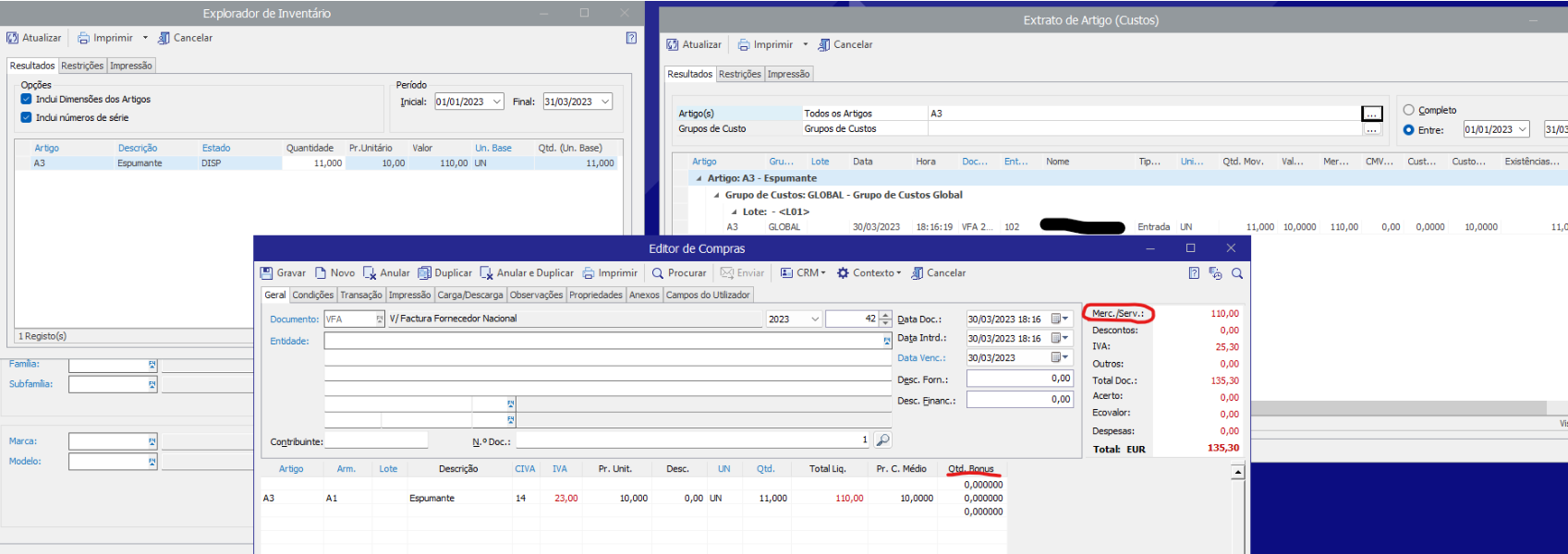Collapse the Artigo: A3 - Espumante tree node
Image resolution: width=1568 pixels, height=554 pixels.
(699, 178)
